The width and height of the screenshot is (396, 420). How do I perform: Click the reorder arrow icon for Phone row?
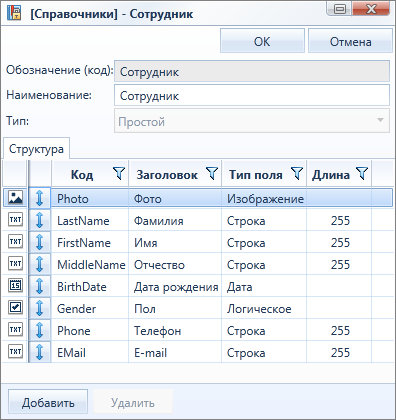[39, 330]
